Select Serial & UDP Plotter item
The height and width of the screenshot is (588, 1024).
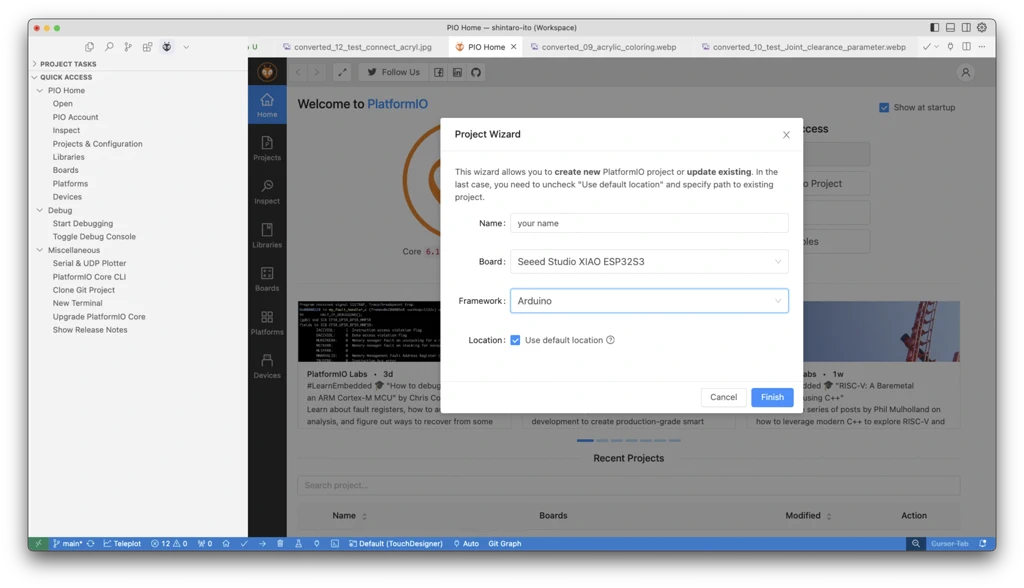click(89, 263)
